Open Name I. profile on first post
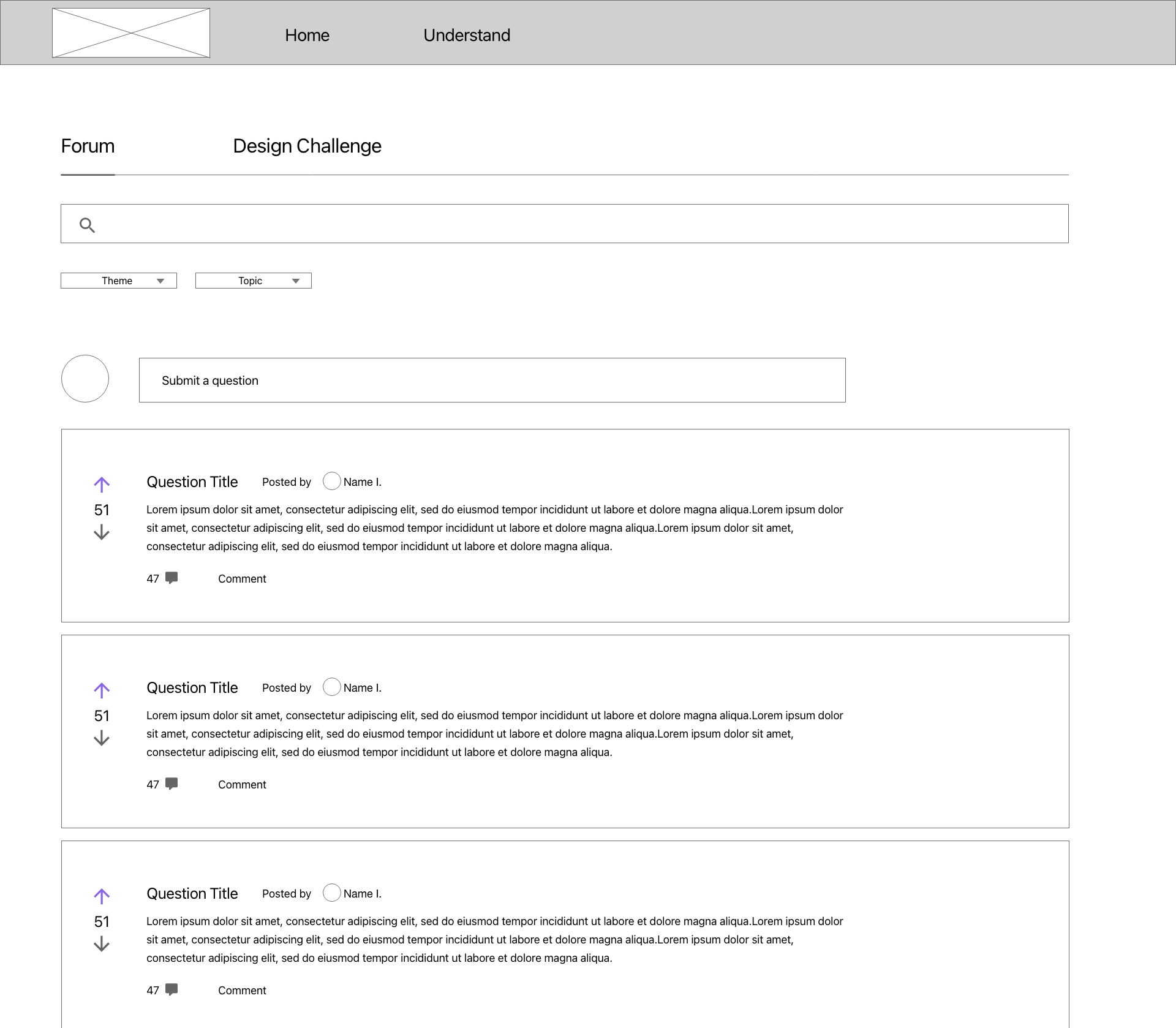 pos(363,482)
